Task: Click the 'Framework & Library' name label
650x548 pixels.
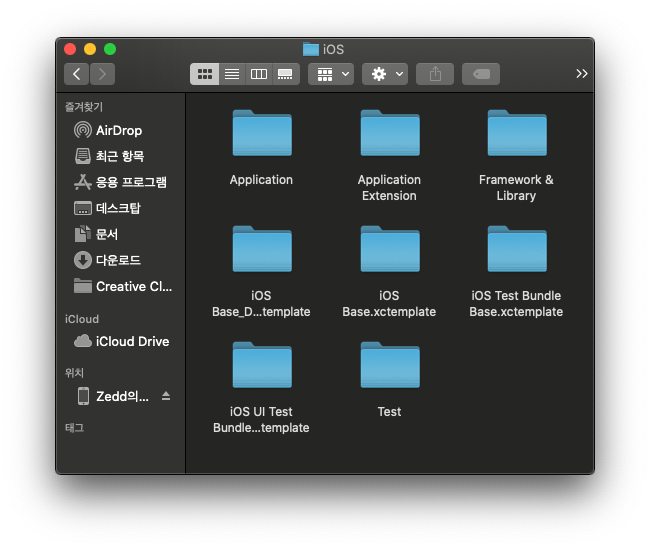Action: tap(516, 188)
